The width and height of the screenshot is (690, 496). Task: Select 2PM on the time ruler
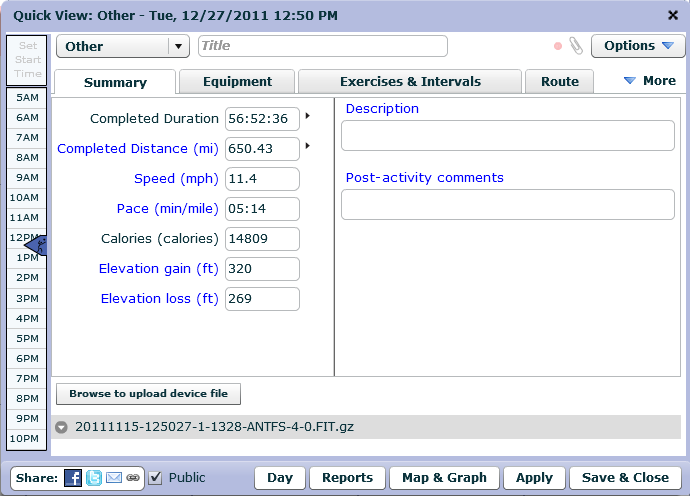click(x=27, y=278)
